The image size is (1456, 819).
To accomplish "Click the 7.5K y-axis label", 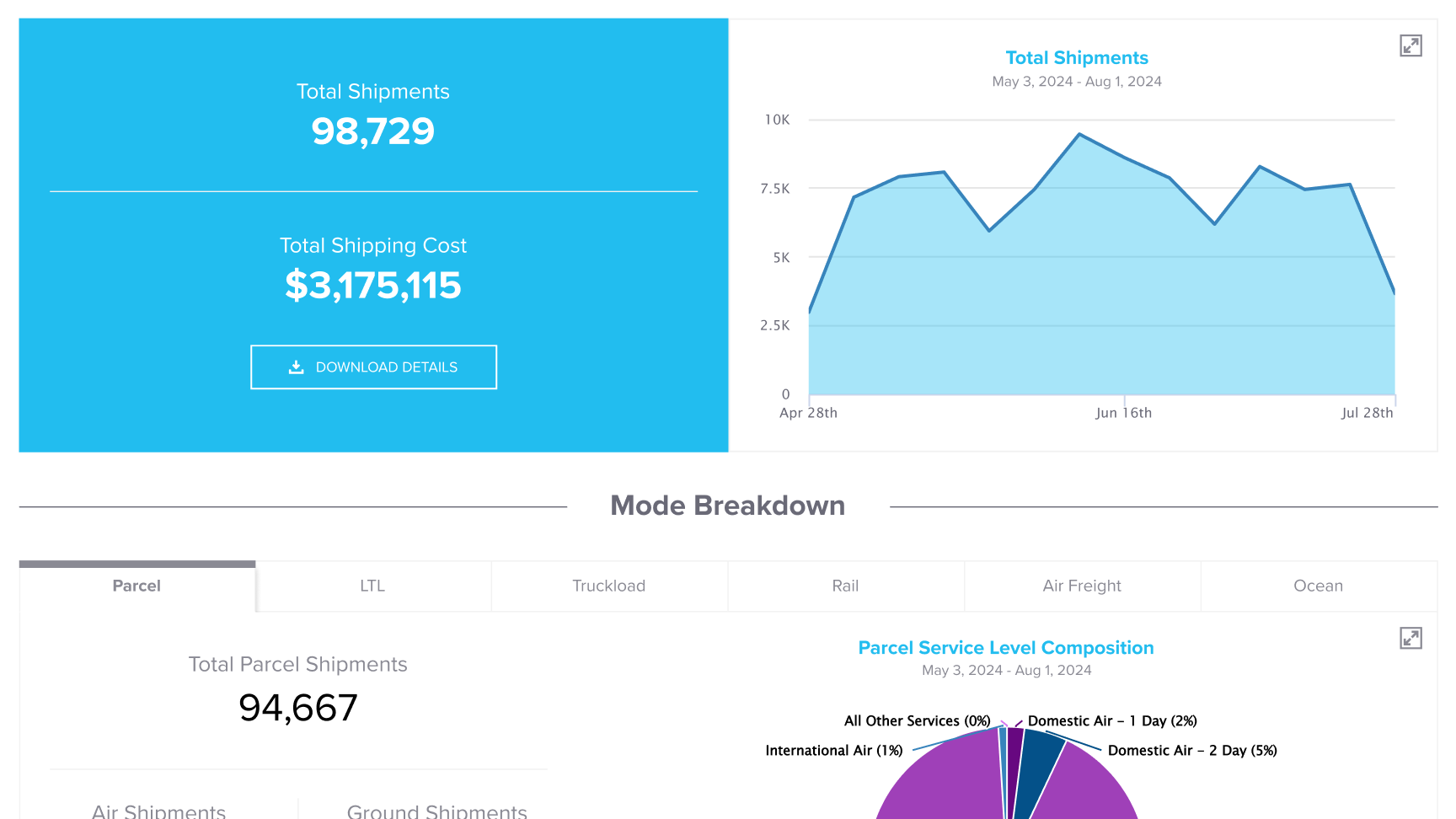I will (775, 189).
